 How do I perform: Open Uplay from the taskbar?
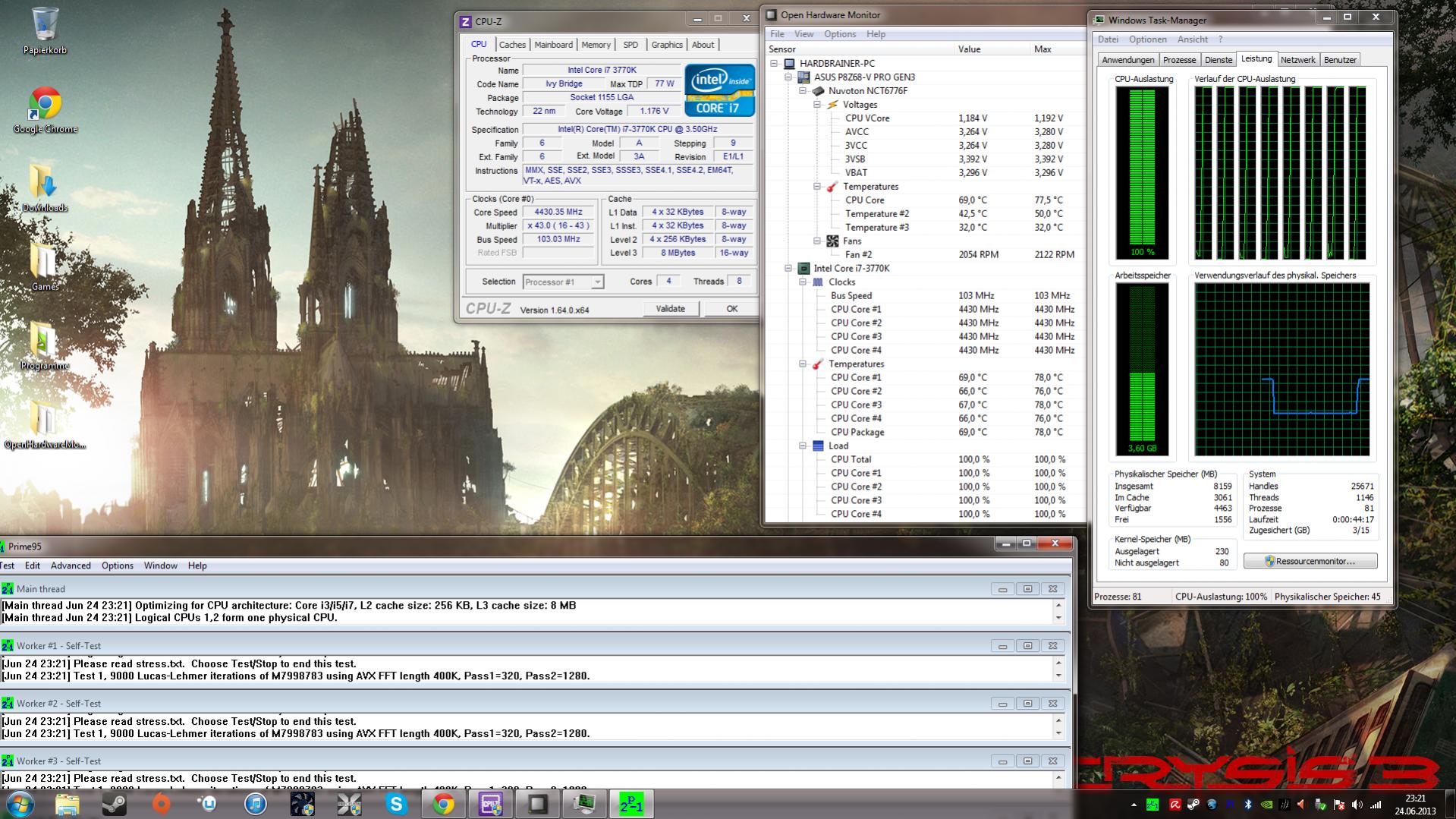click(208, 804)
